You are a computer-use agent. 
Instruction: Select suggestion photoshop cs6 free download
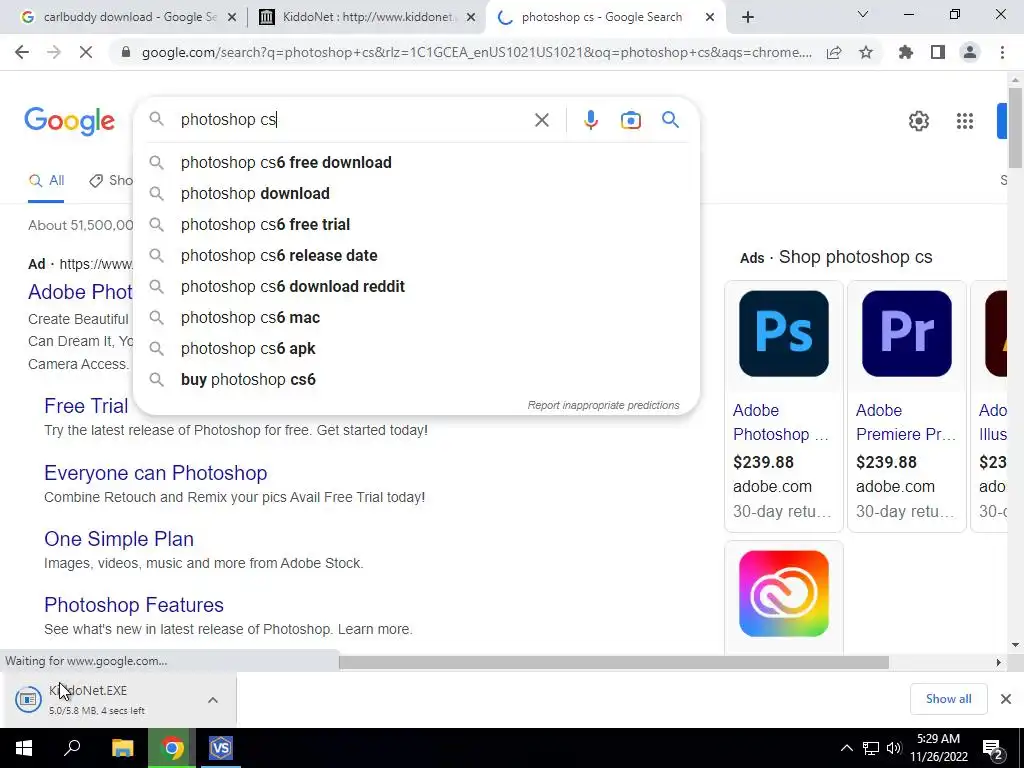point(286,163)
